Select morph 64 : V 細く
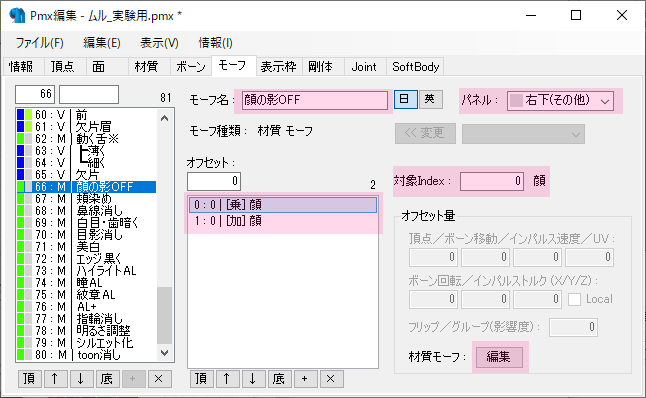 pos(86,162)
